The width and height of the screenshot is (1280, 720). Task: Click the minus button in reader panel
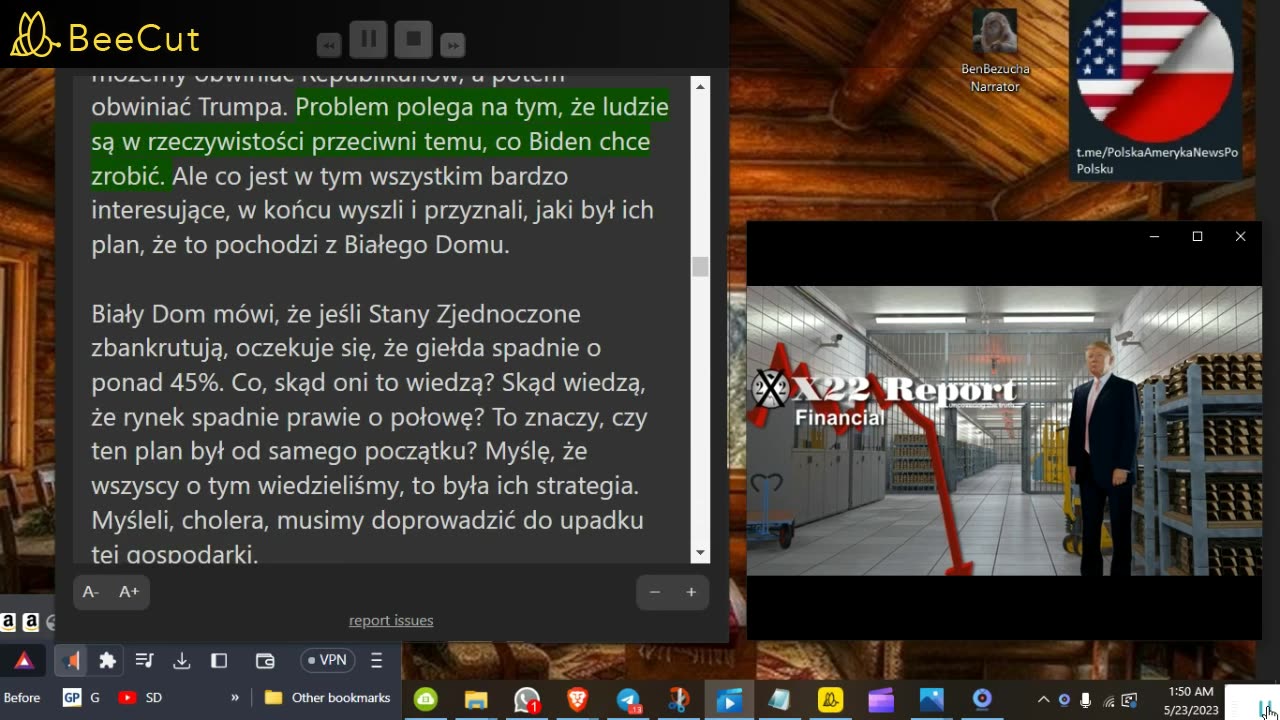point(655,592)
